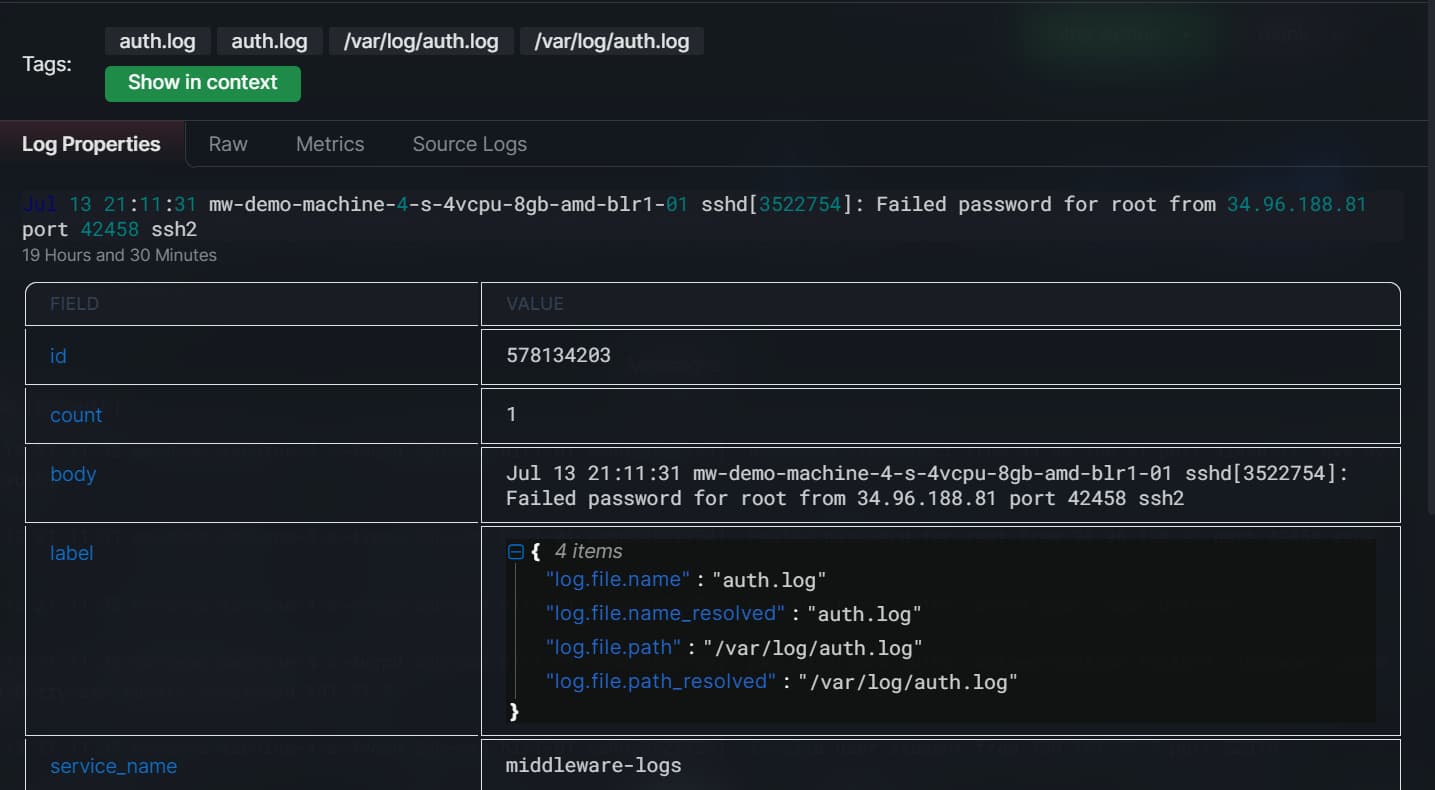
Task: Click the /var/log/auth.log tag chip
Action: (x=421, y=41)
